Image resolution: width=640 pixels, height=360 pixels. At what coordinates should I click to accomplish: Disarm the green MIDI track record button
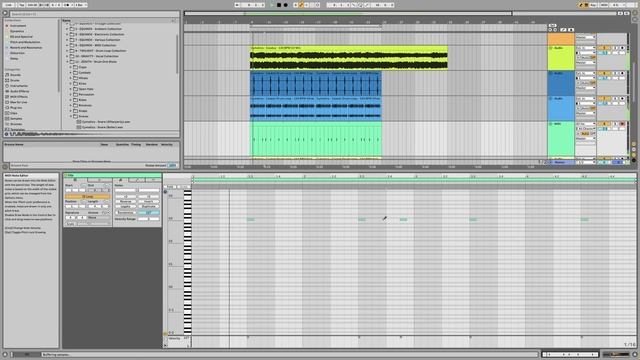622,124
